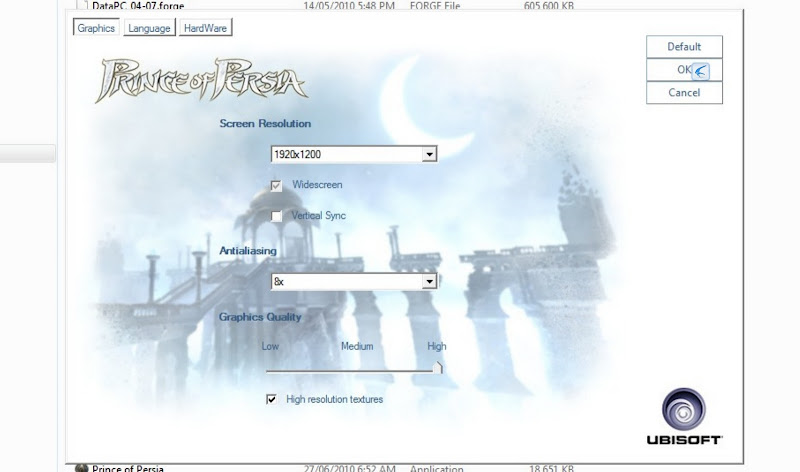This screenshot has height=472, width=800.
Task: Click the Antialiasing heading
Action: 248,251
